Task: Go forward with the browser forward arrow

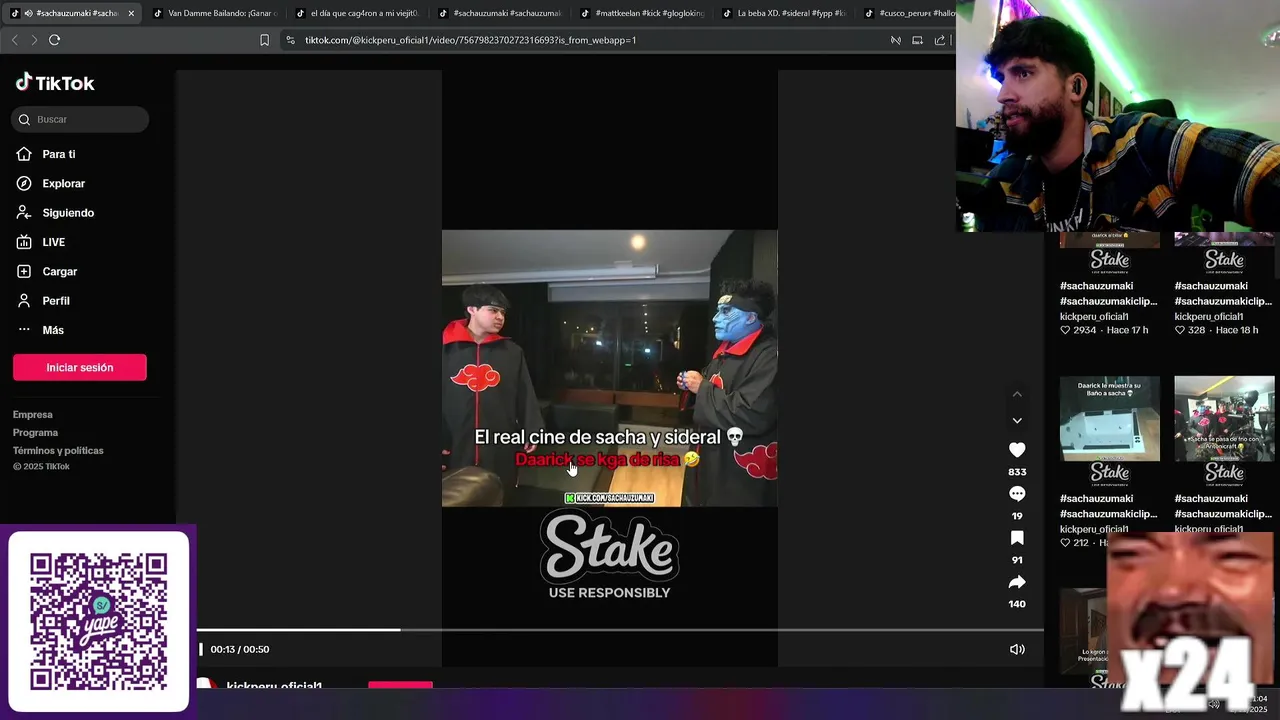Action: coord(34,40)
